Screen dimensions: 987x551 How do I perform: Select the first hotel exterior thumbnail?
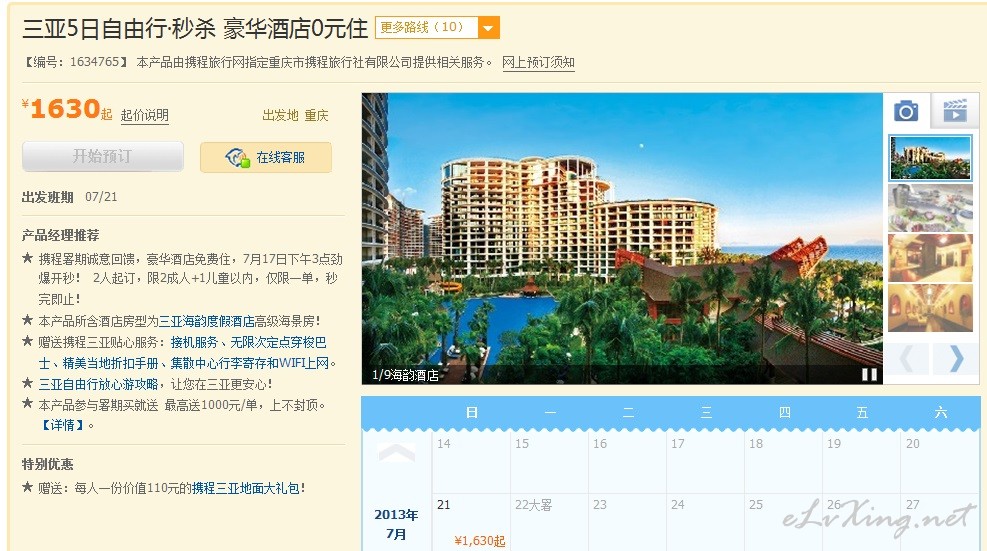930,158
